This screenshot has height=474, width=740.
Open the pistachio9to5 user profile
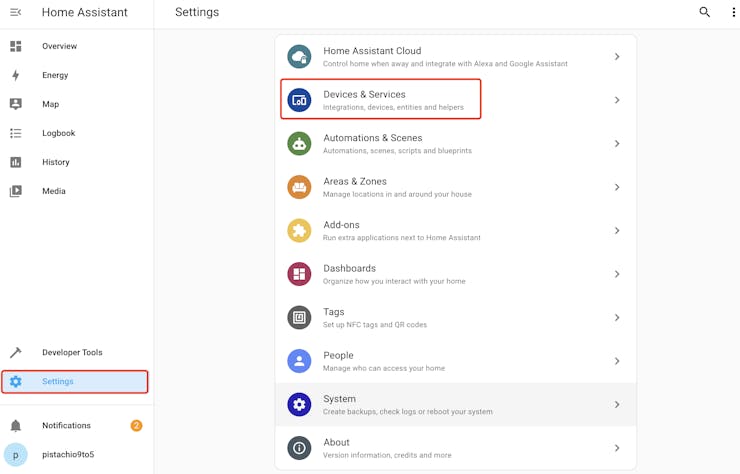click(x=68, y=455)
